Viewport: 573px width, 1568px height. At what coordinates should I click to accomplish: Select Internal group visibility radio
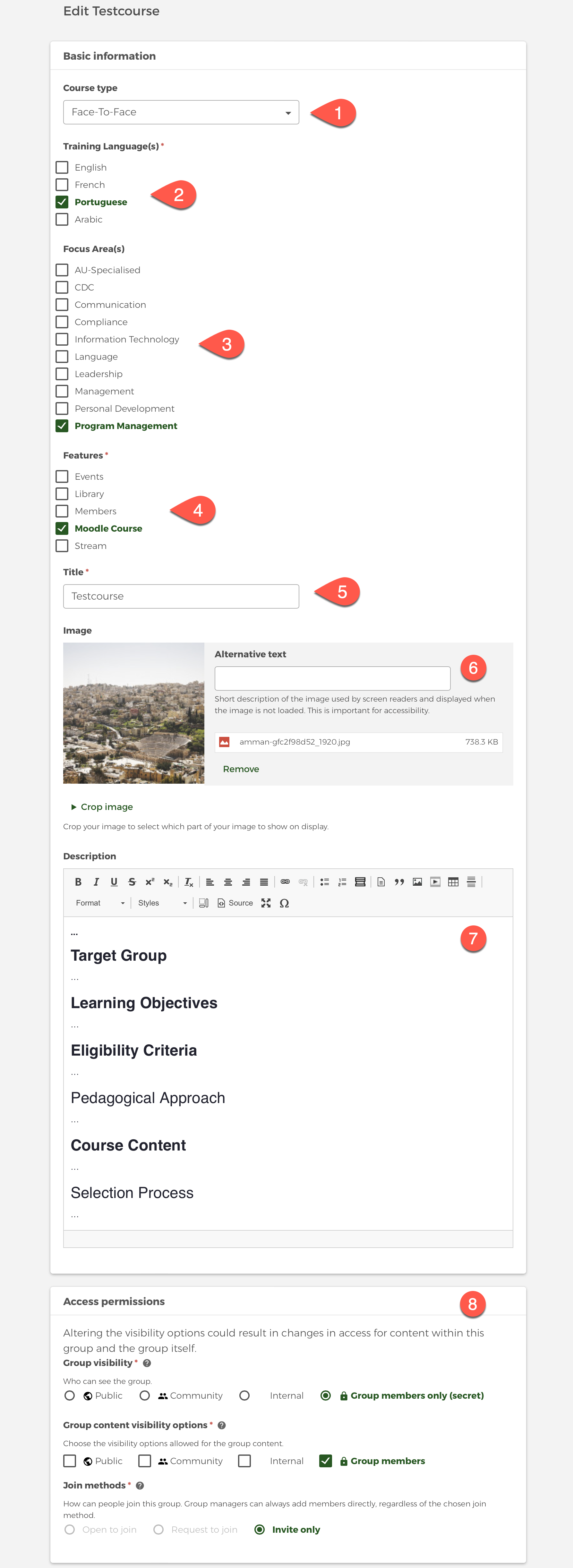point(245,1396)
